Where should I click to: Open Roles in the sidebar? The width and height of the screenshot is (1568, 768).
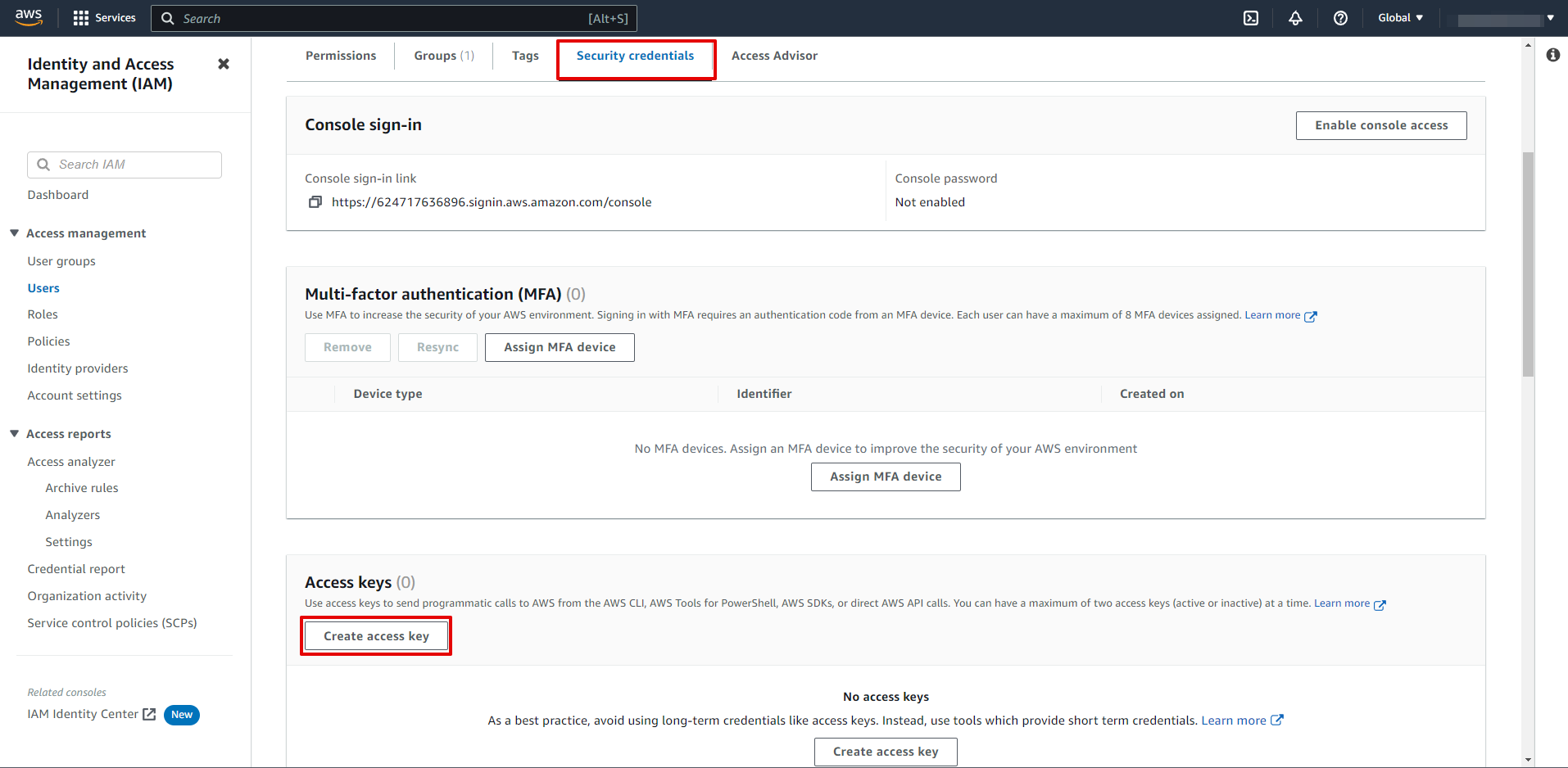pyautogui.click(x=43, y=314)
